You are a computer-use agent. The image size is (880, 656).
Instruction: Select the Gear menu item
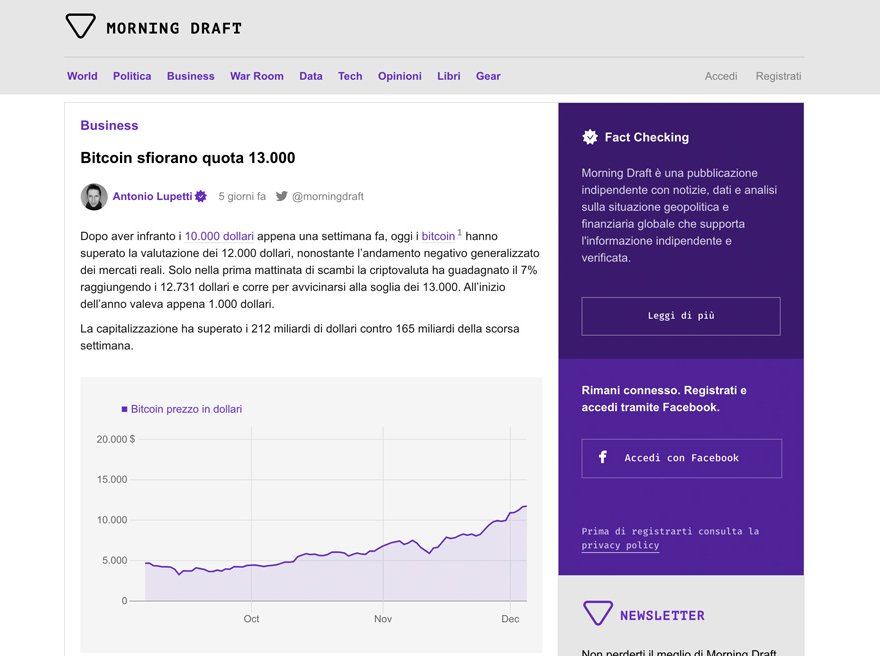[488, 76]
